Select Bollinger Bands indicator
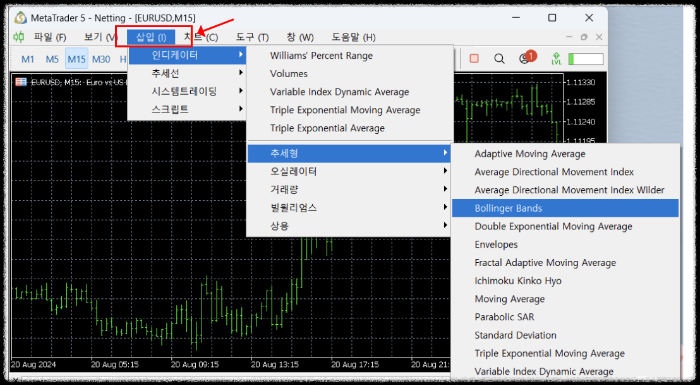The width and height of the screenshot is (700, 385). (x=565, y=208)
